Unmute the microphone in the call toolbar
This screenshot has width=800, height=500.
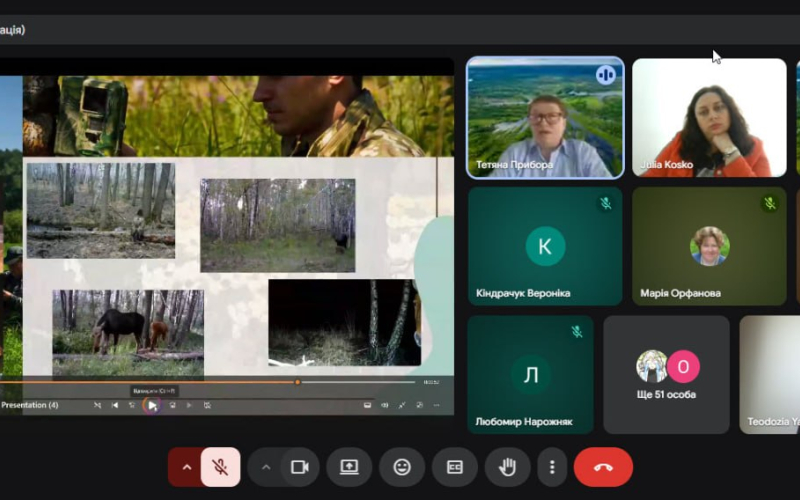pos(220,467)
